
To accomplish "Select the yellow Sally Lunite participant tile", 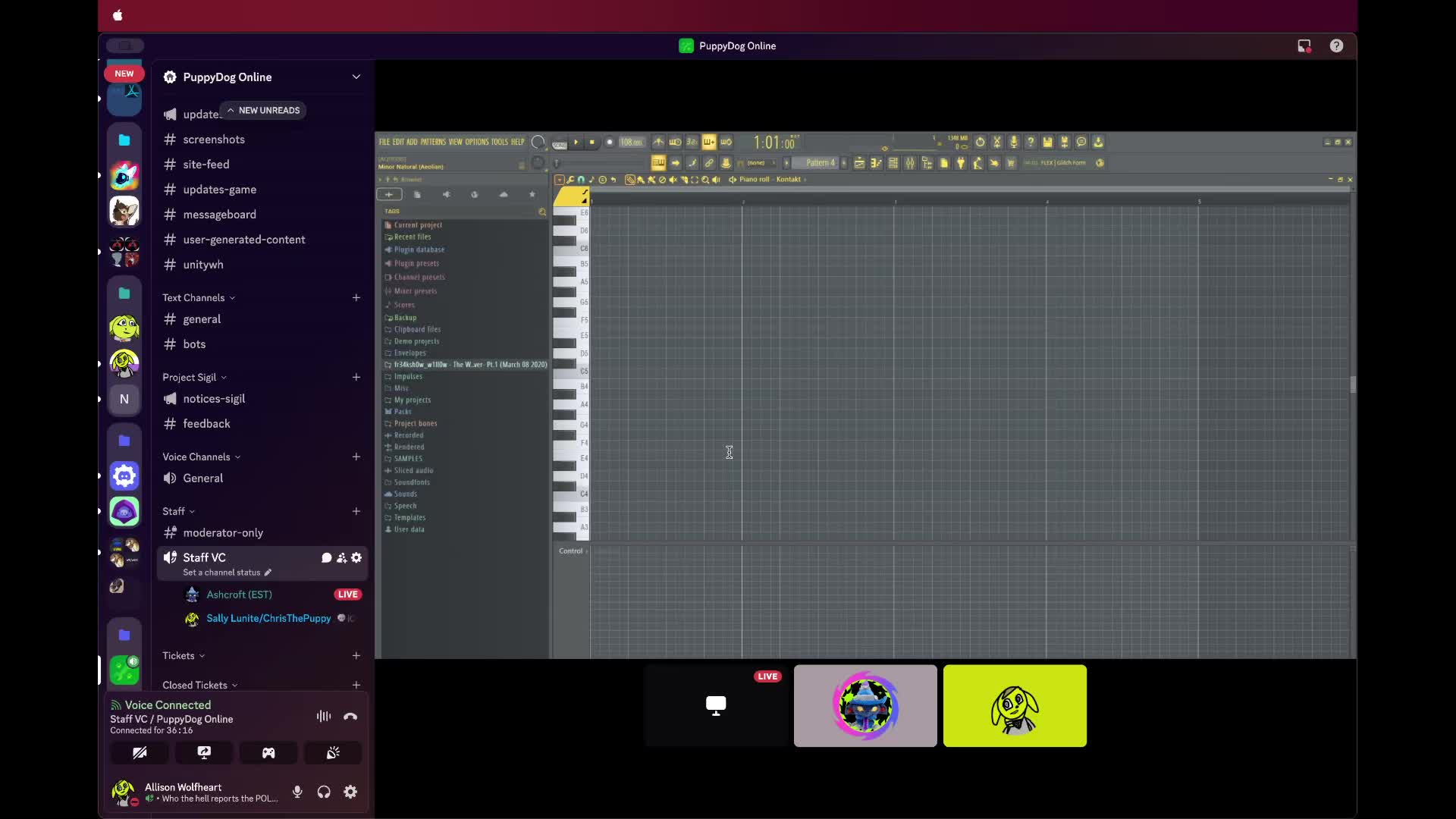I will [1015, 706].
